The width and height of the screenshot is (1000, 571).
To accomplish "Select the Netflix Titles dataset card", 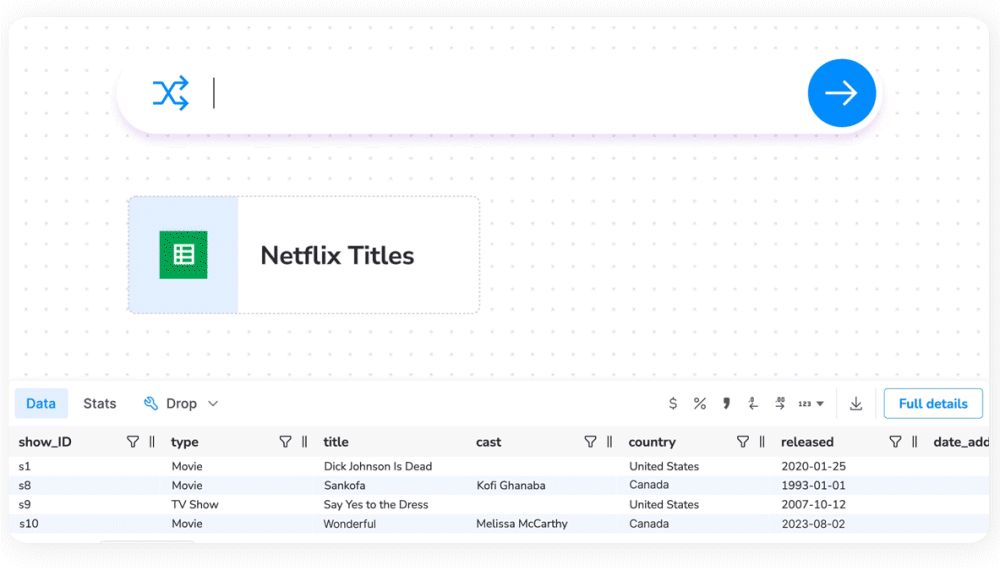I will (304, 255).
